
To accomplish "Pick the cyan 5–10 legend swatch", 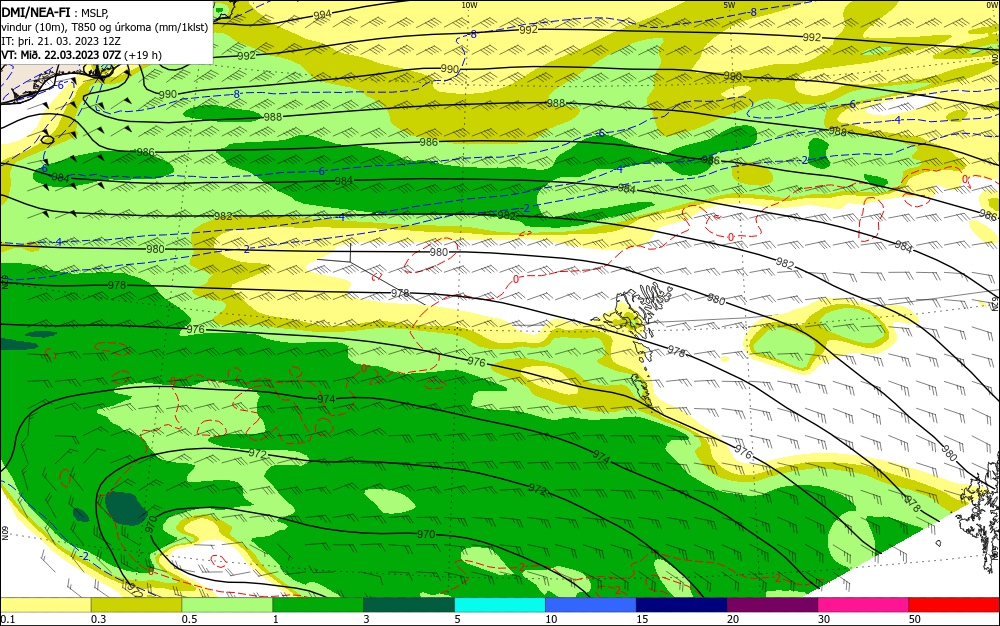I will [x=500, y=605].
